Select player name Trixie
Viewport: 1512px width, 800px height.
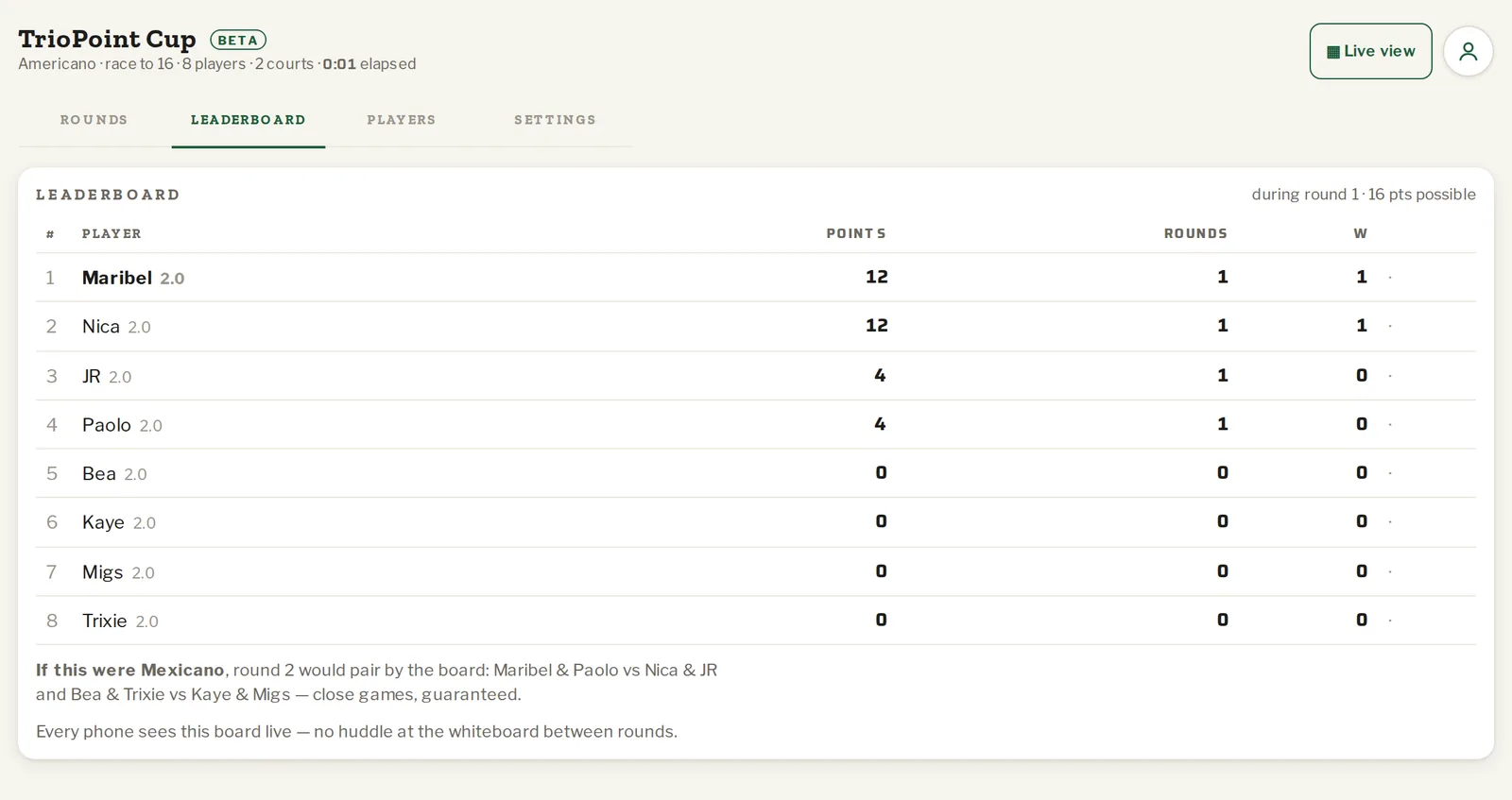tap(105, 621)
